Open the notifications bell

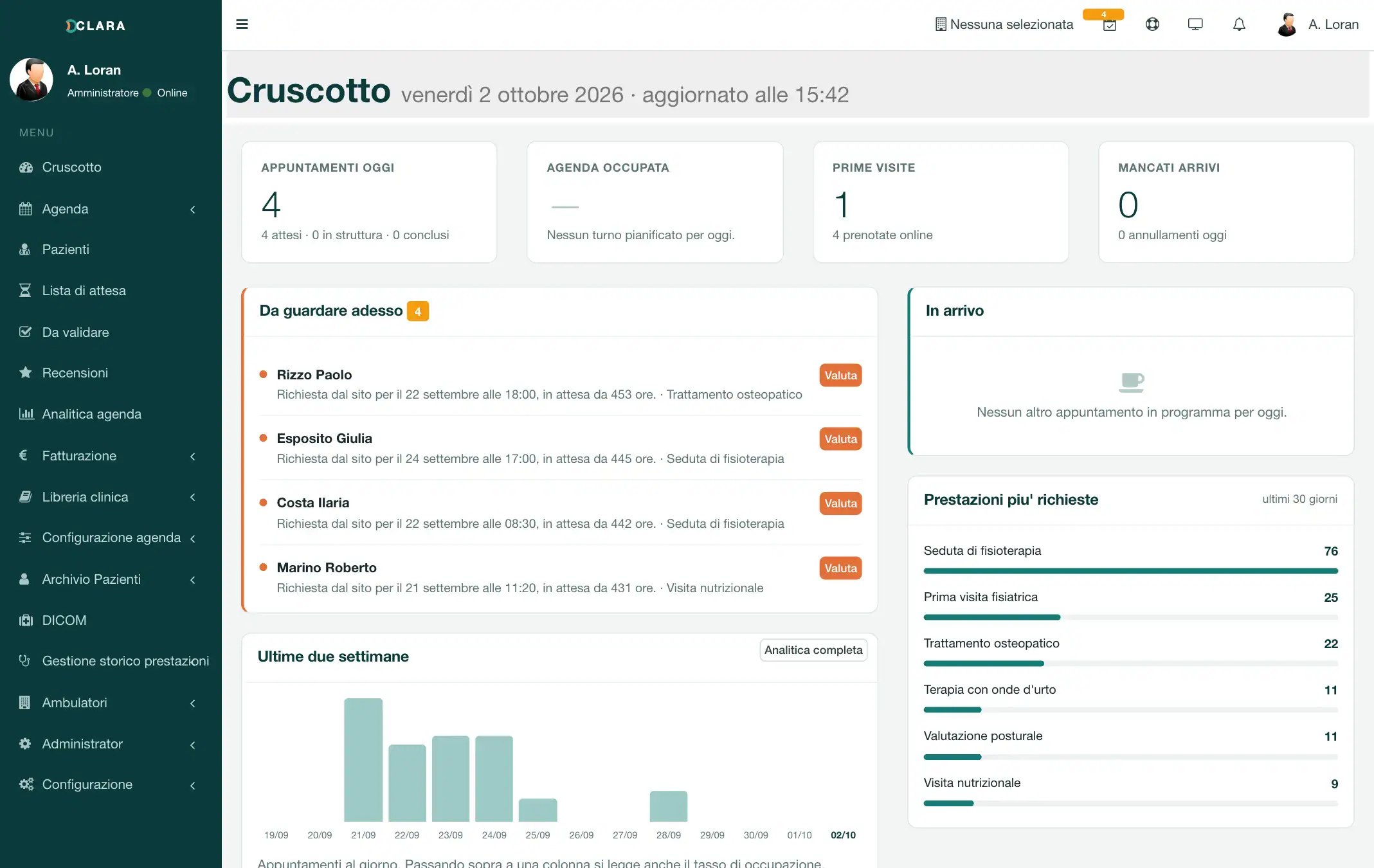(x=1239, y=24)
